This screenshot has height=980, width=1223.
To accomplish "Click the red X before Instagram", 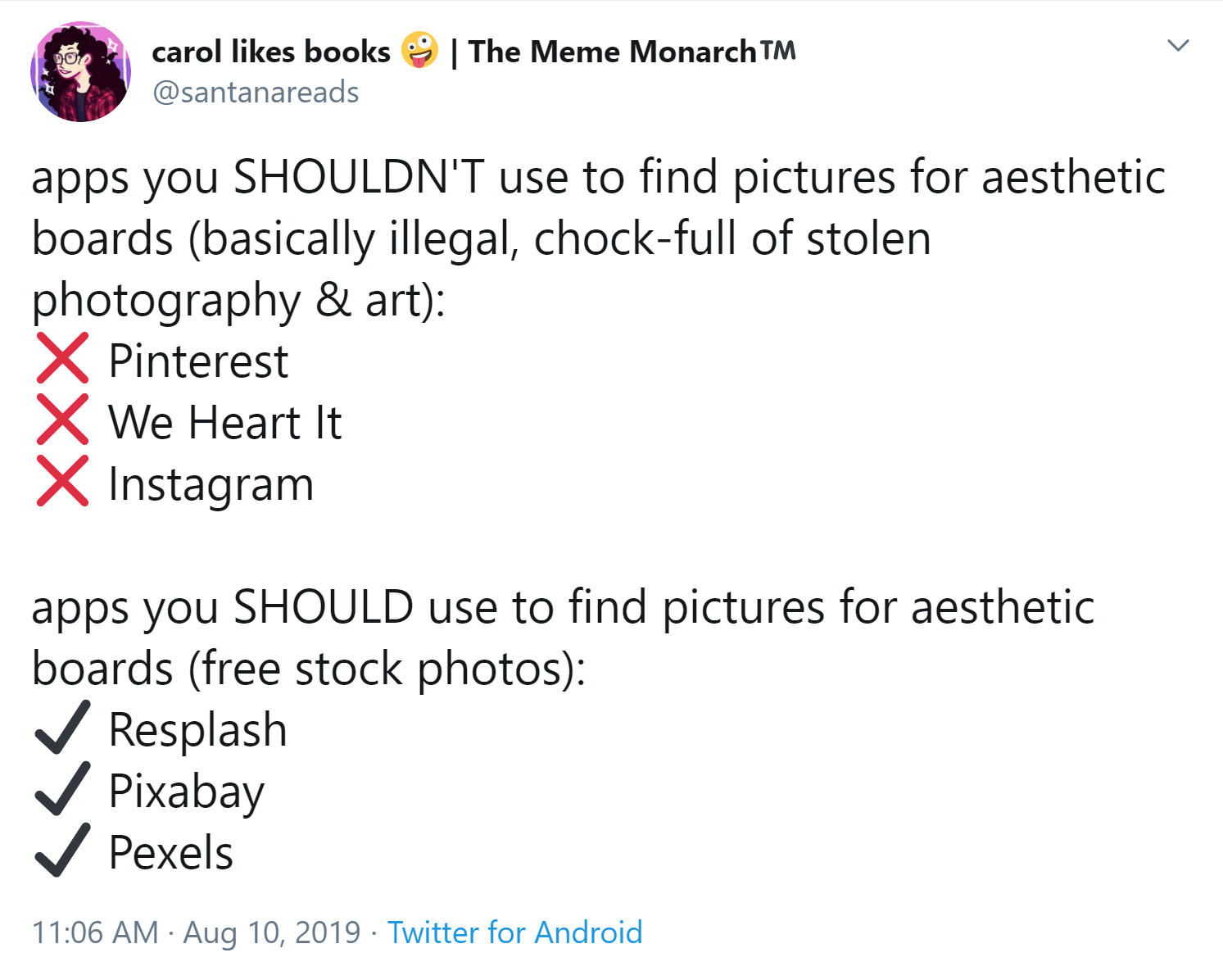I will point(62,482).
